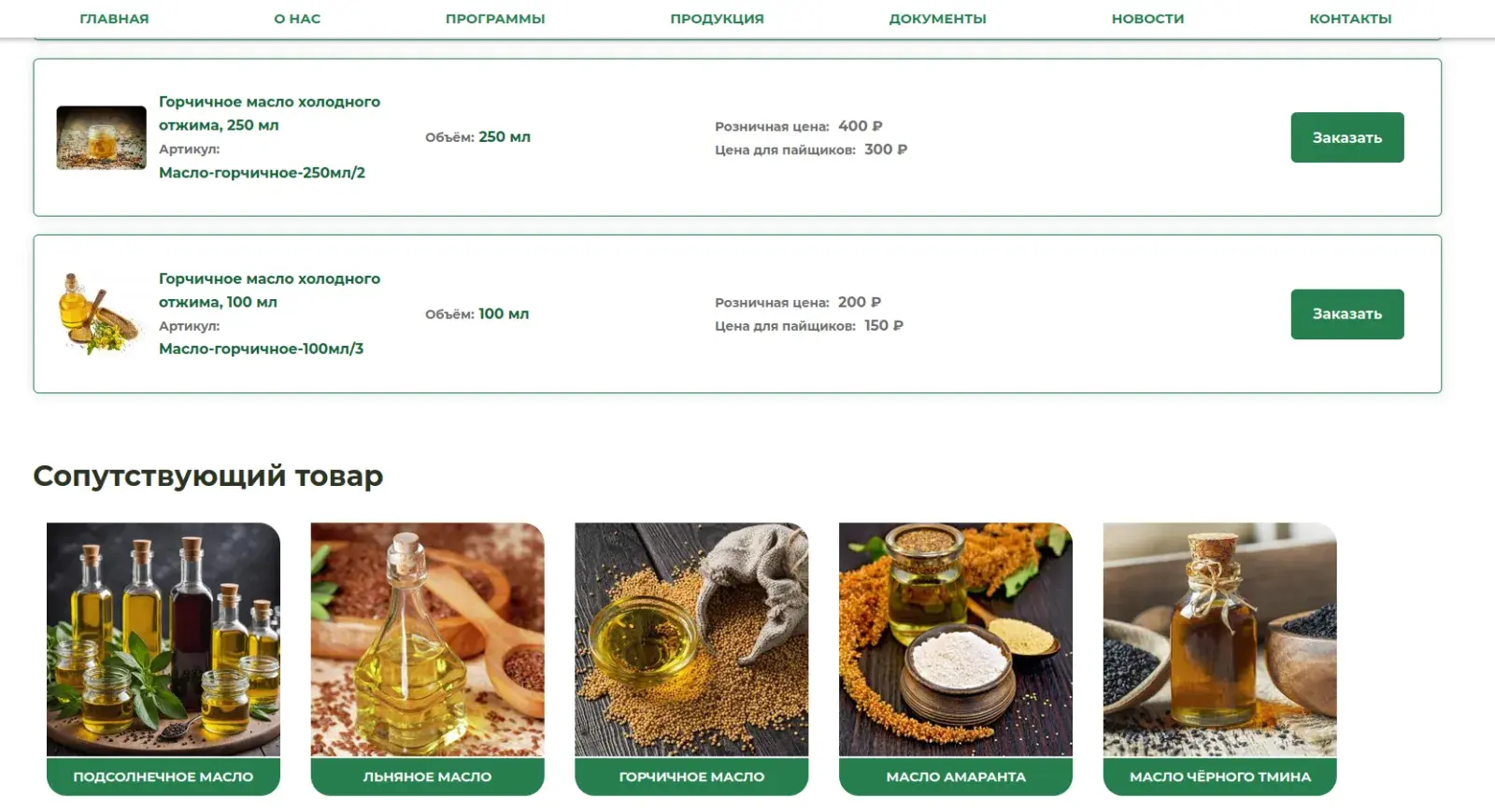Open the КОНТАКТЫ page
Viewport: 1495px width, 812px height.
point(1350,19)
